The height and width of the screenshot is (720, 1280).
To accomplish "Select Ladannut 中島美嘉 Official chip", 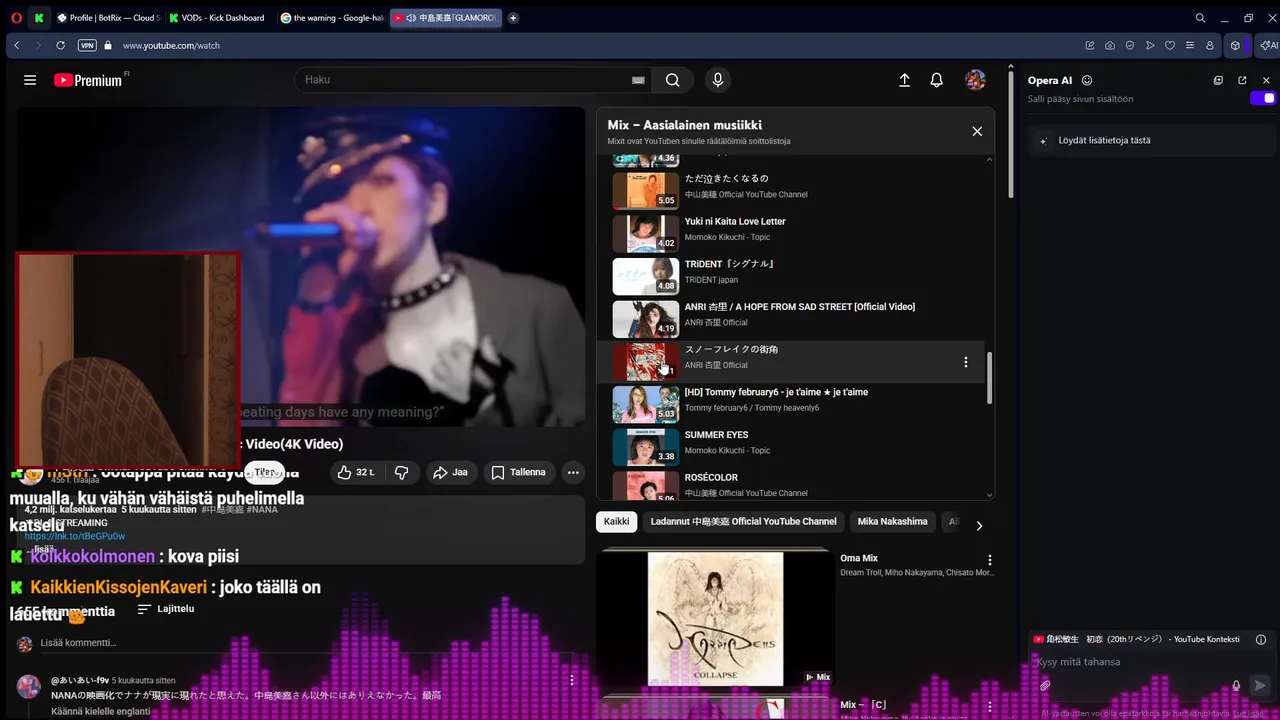I will pos(743,521).
